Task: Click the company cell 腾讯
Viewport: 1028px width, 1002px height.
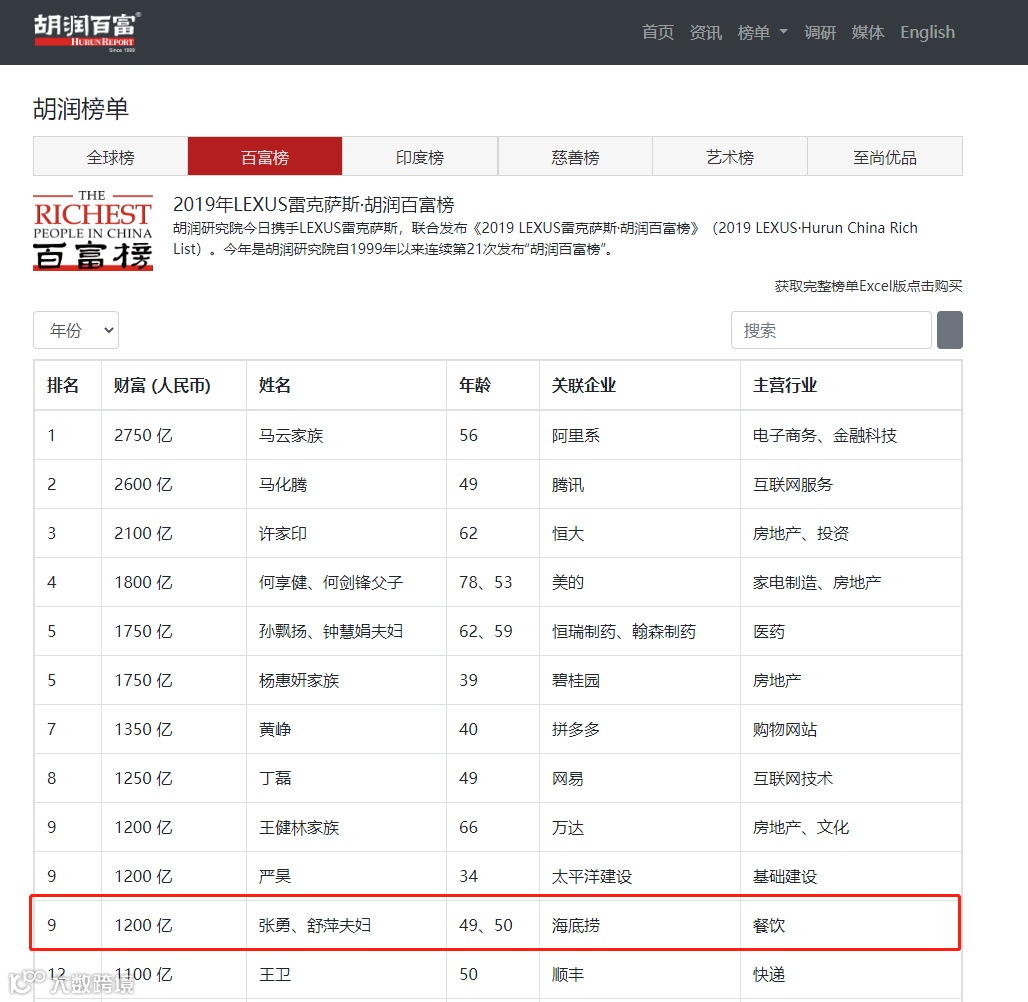Action: click(568, 485)
